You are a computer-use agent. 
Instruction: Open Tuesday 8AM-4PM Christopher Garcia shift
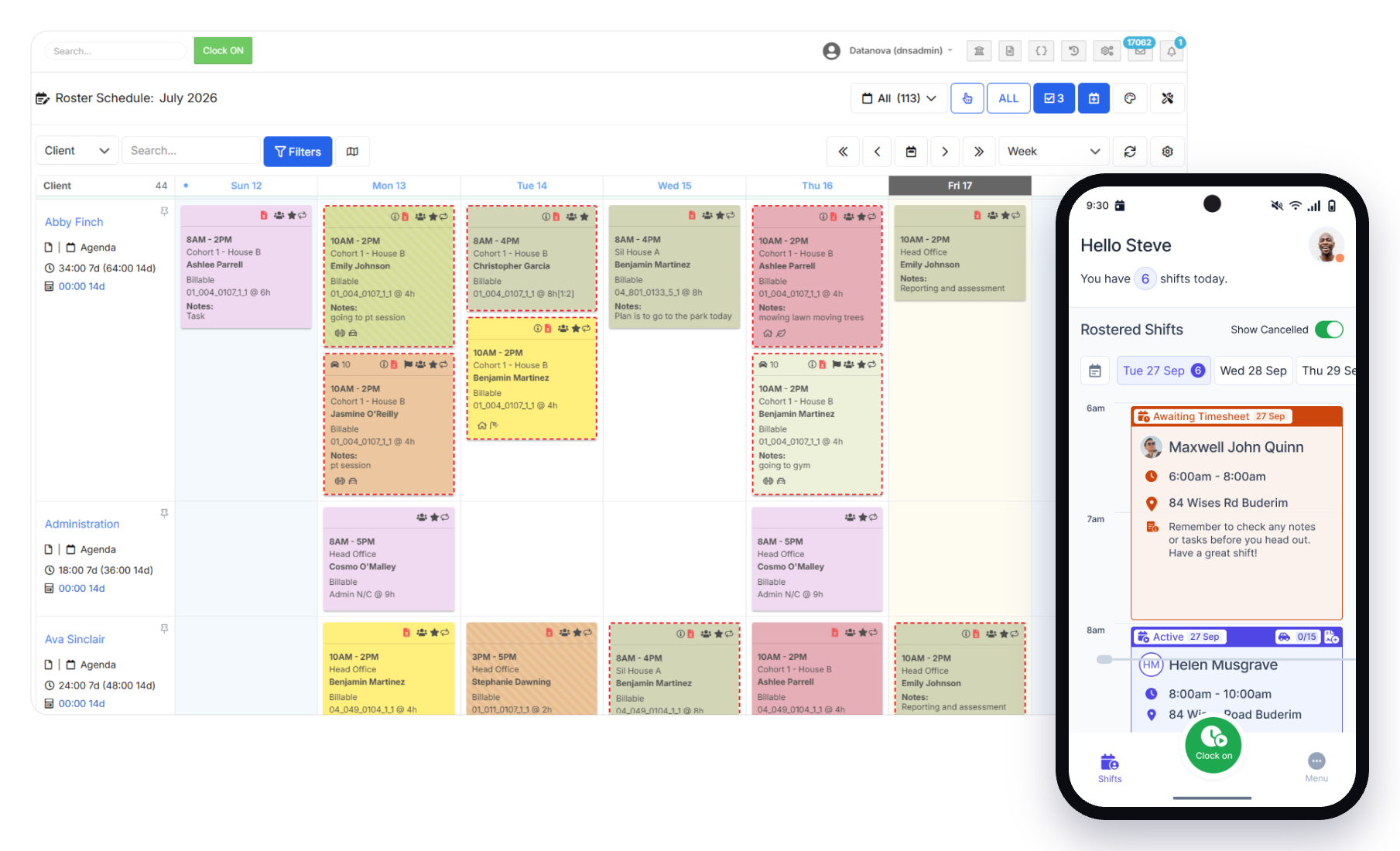532,258
